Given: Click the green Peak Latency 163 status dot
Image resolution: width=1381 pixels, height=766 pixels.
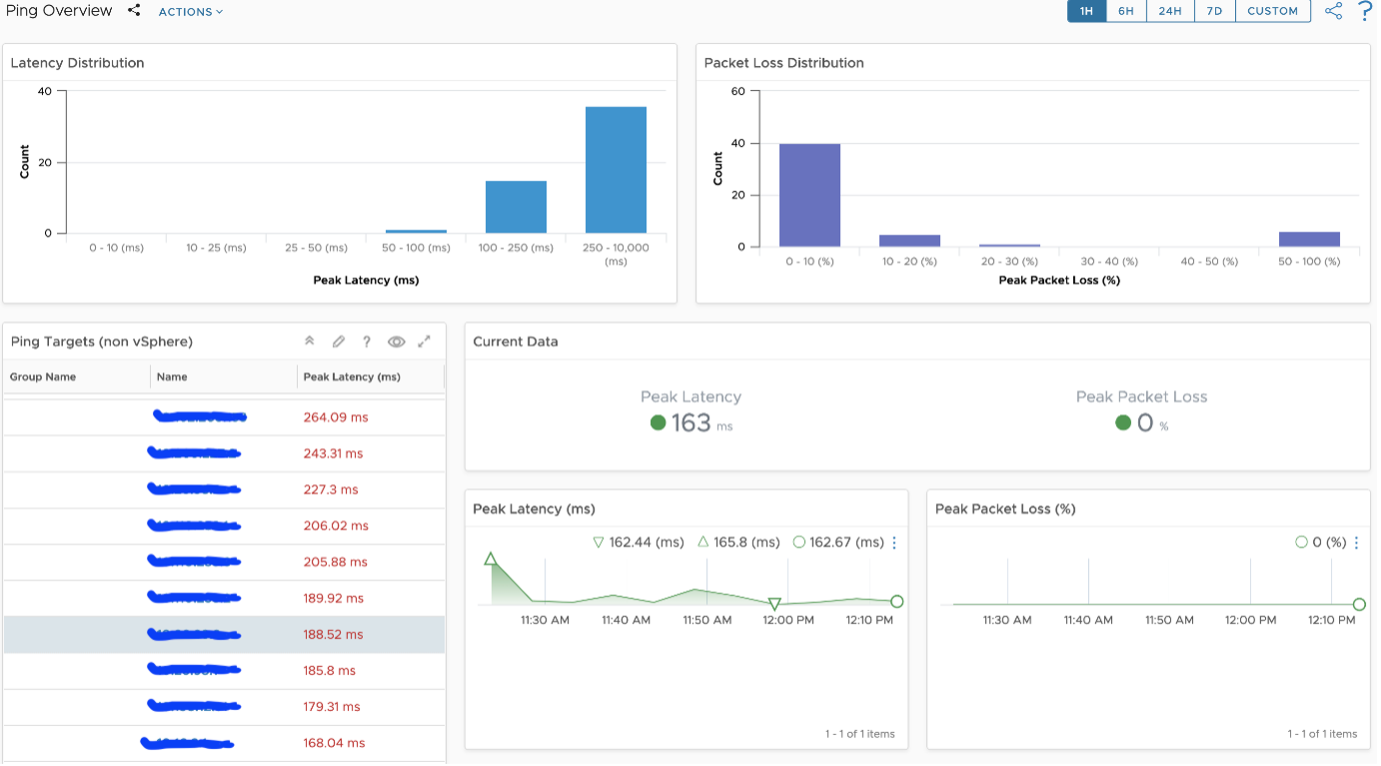Looking at the screenshot, I should click(657, 423).
